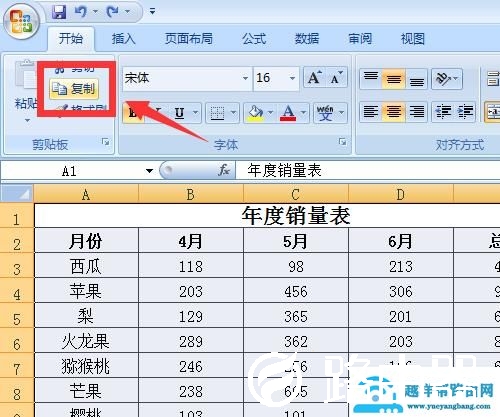Screen dimensions: 500x417
Task: Click the 粘贴 paste icon
Action: click(25, 75)
